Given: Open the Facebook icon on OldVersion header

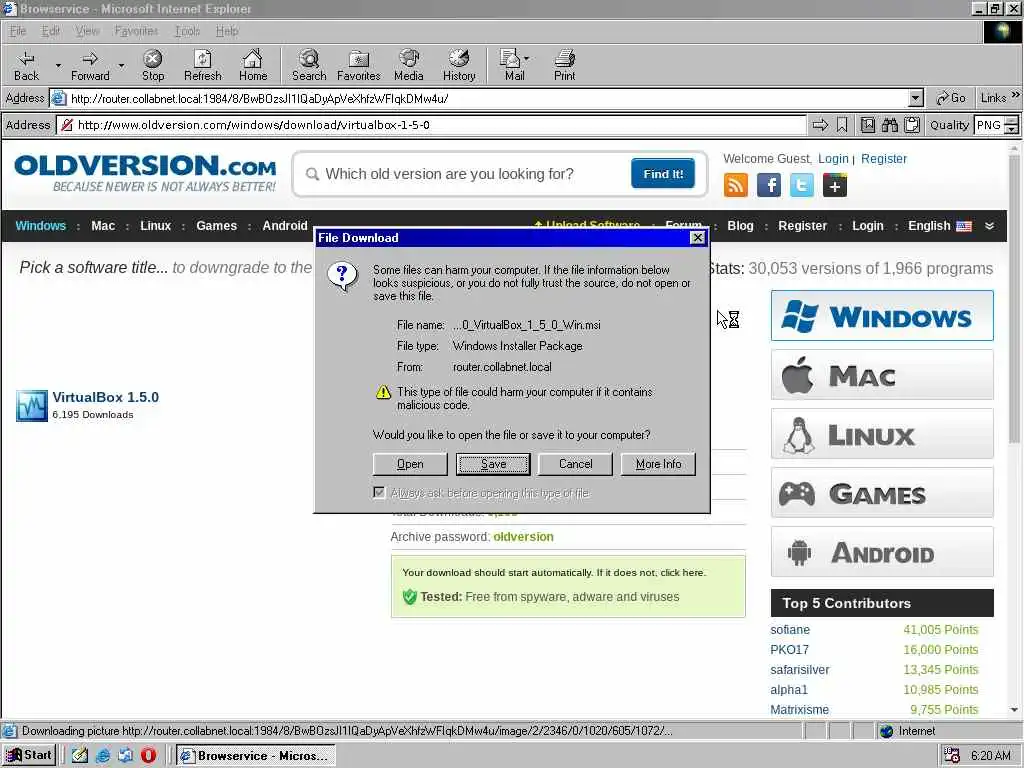Looking at the screenshot, I should coord(769,185).
